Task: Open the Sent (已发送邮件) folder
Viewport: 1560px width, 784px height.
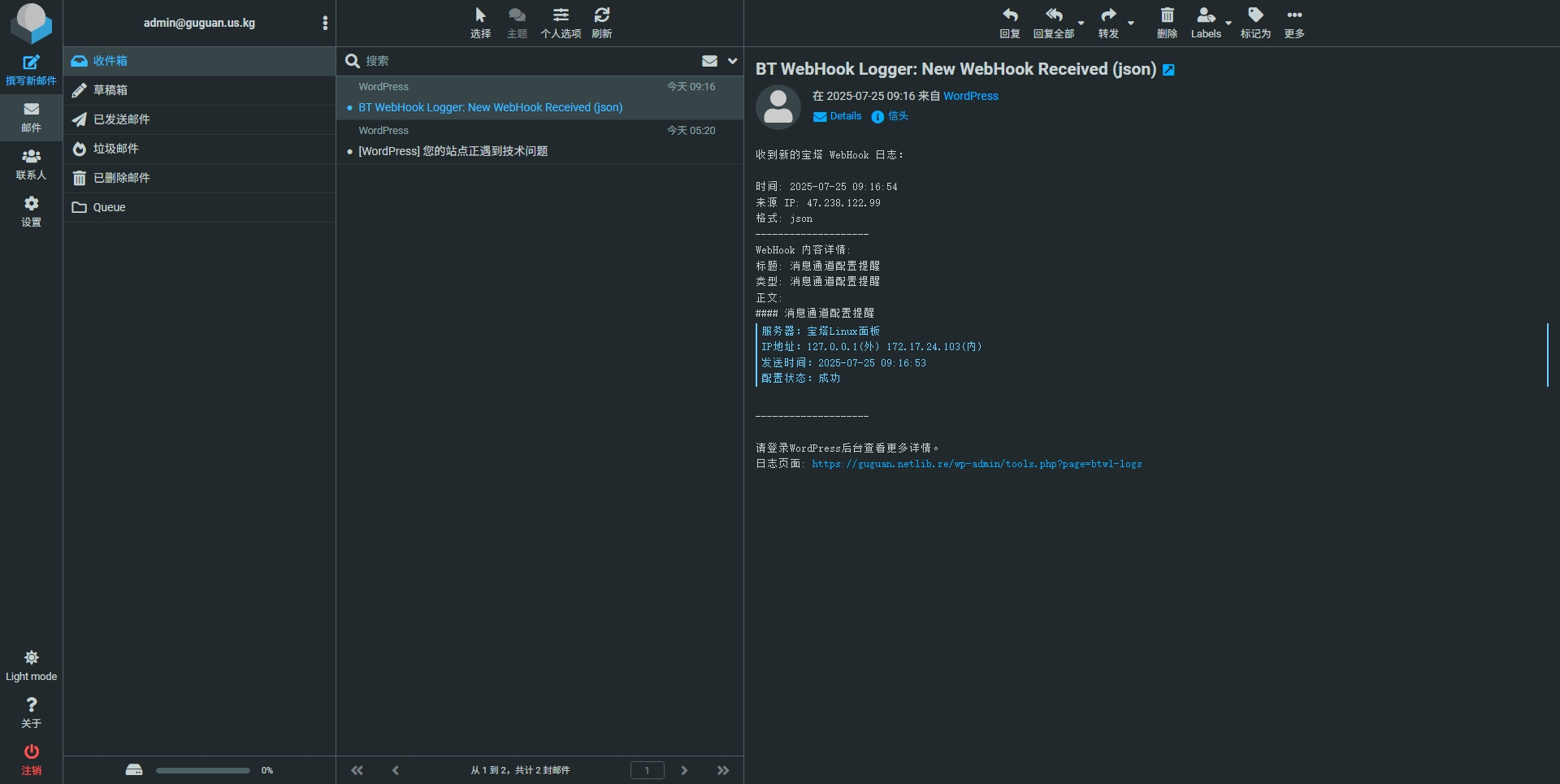Action: coord(199,119)
